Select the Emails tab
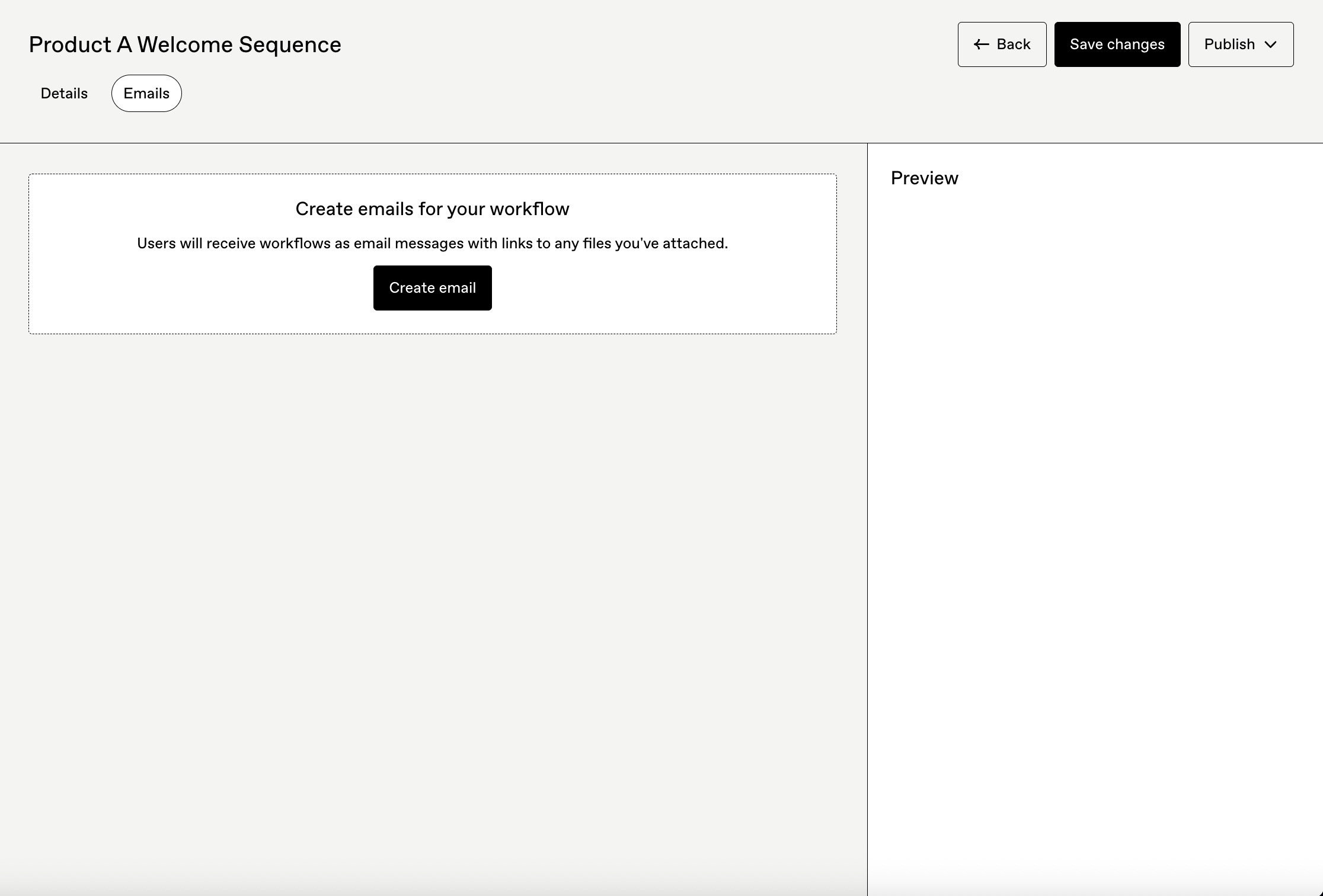1323x896 pixels. (146, 94)
